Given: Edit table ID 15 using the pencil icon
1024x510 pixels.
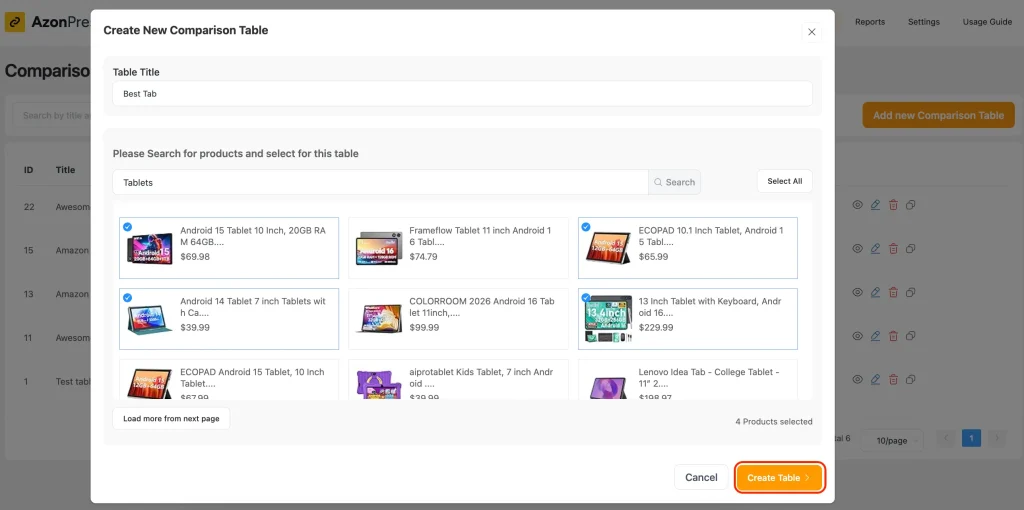Looking at the screenshot, I should (875, 249).
